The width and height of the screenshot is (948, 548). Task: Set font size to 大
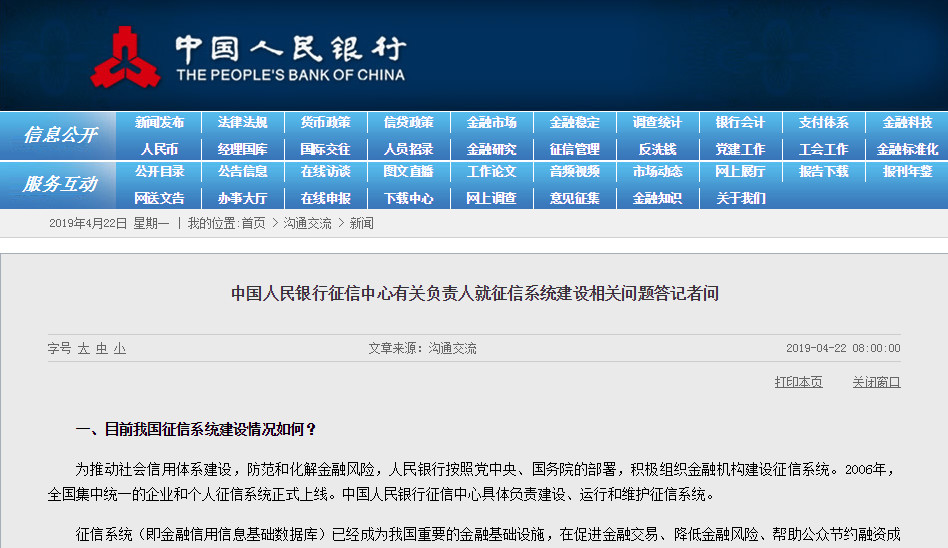click(83, 348)
